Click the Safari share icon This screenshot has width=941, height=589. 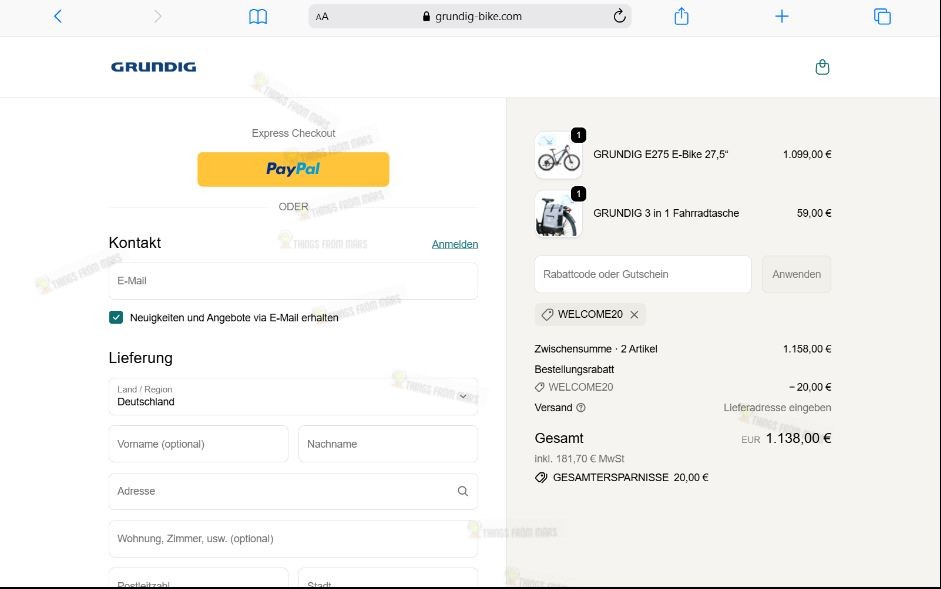681,16
